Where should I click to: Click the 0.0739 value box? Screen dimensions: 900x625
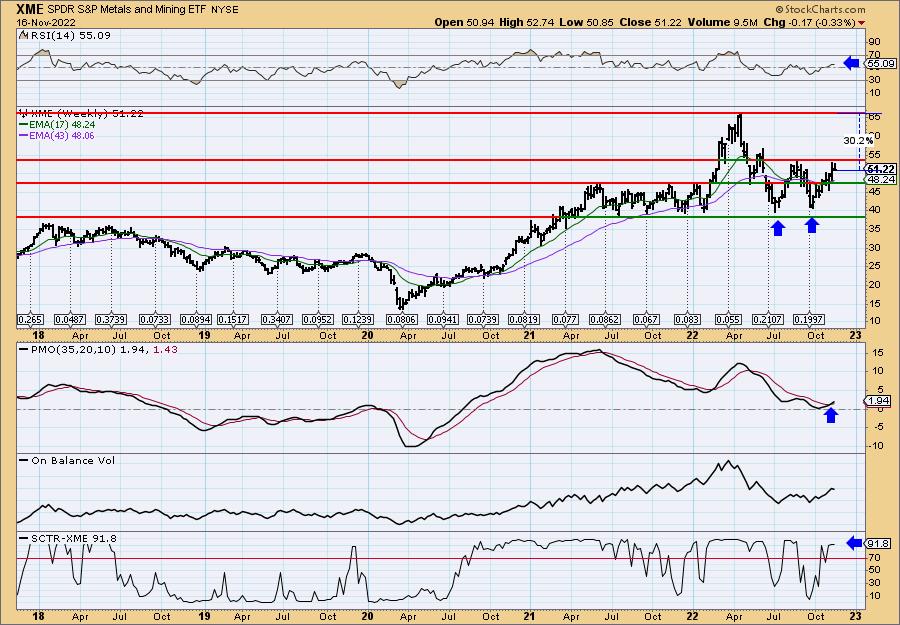coord(483,319)
